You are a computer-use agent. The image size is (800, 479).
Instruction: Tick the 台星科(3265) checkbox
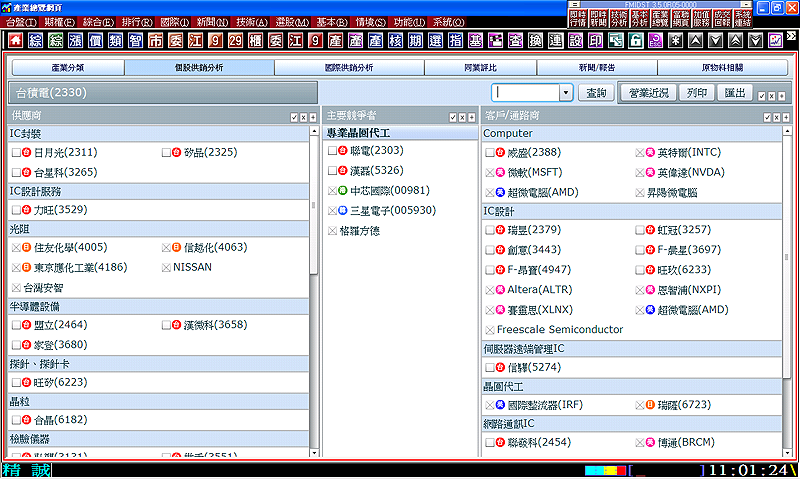(16, 172)
